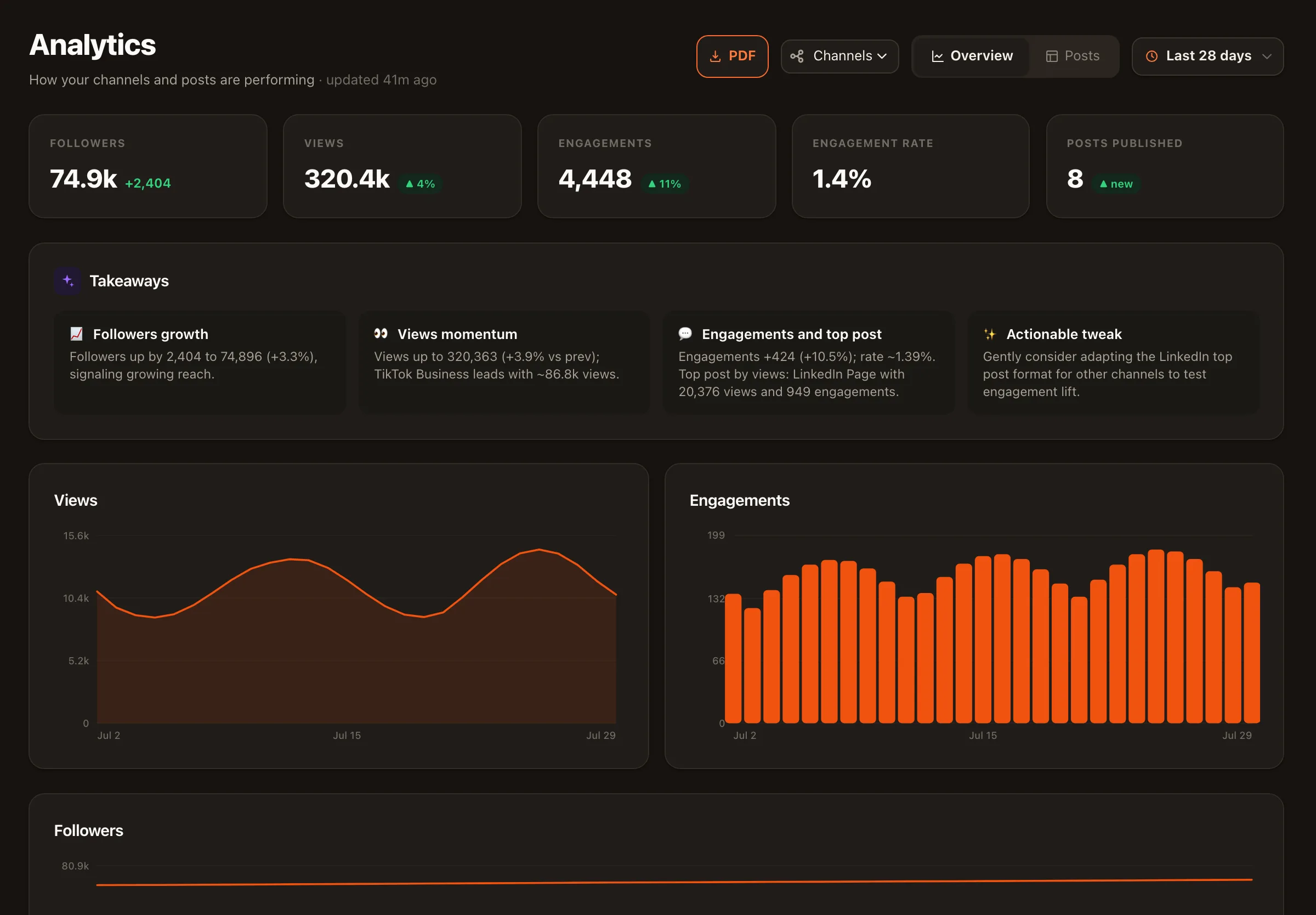Expand the Last 28 days chevron
1316x915 pixels.
1267,56
